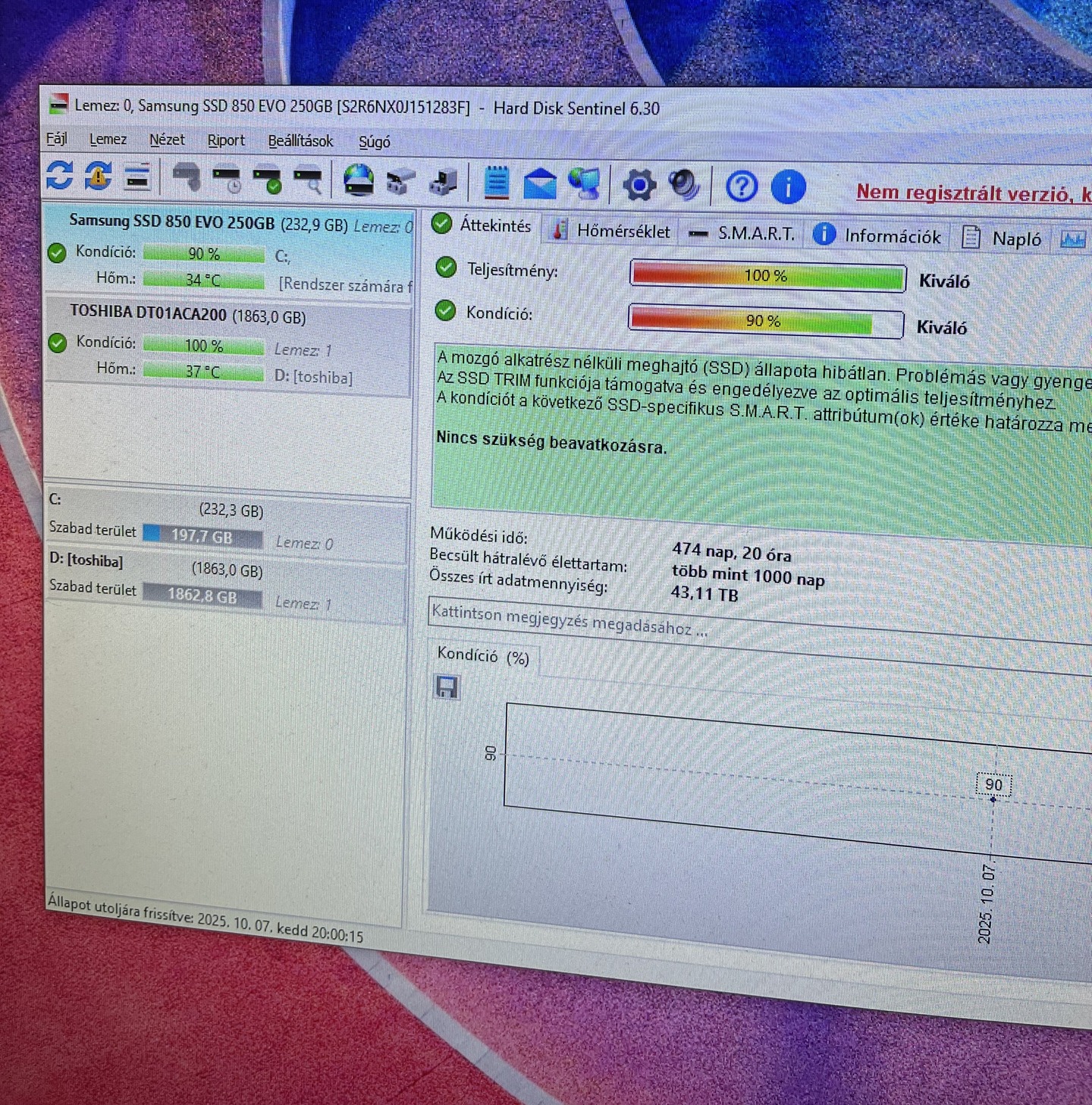Open the Nézet menu
Viewport: 1092px width, 1105px height.
coord(167,140)
